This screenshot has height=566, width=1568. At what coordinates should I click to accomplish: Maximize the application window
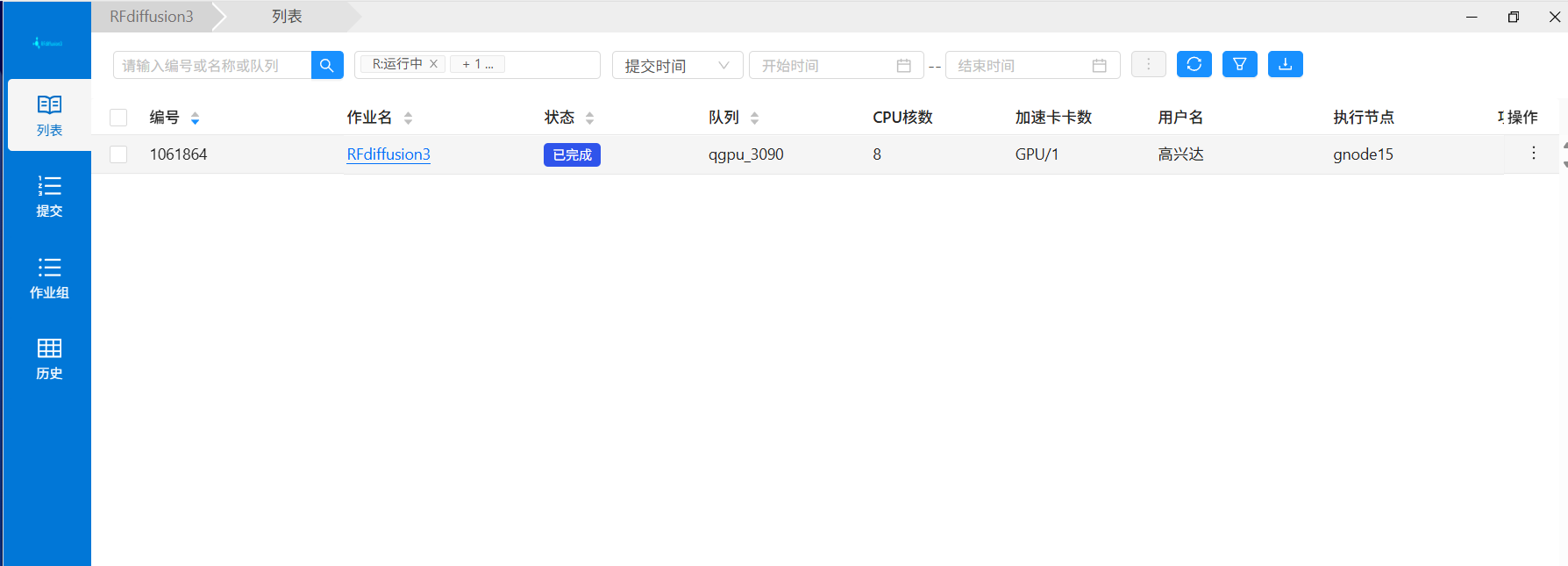(1513, 17)
